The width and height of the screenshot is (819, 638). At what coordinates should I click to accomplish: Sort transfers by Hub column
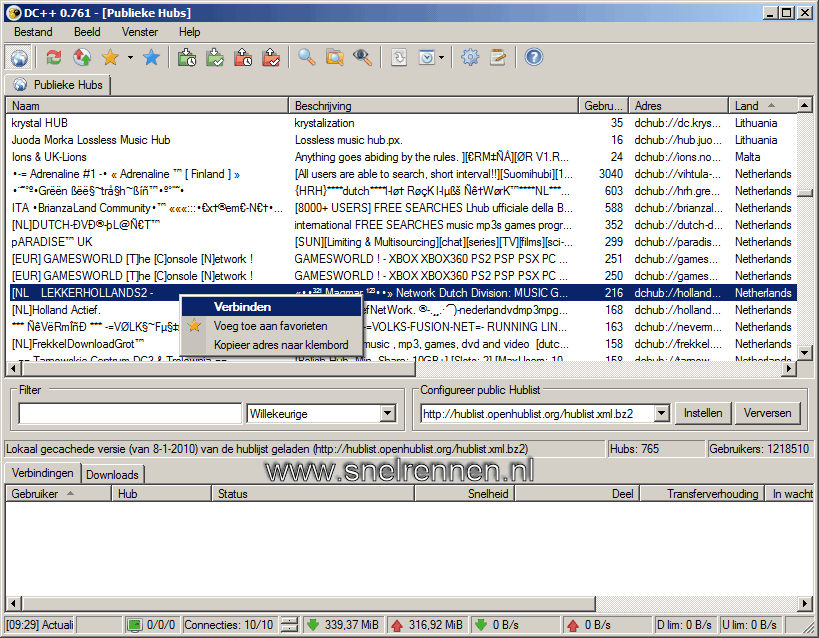coord(161,493)
